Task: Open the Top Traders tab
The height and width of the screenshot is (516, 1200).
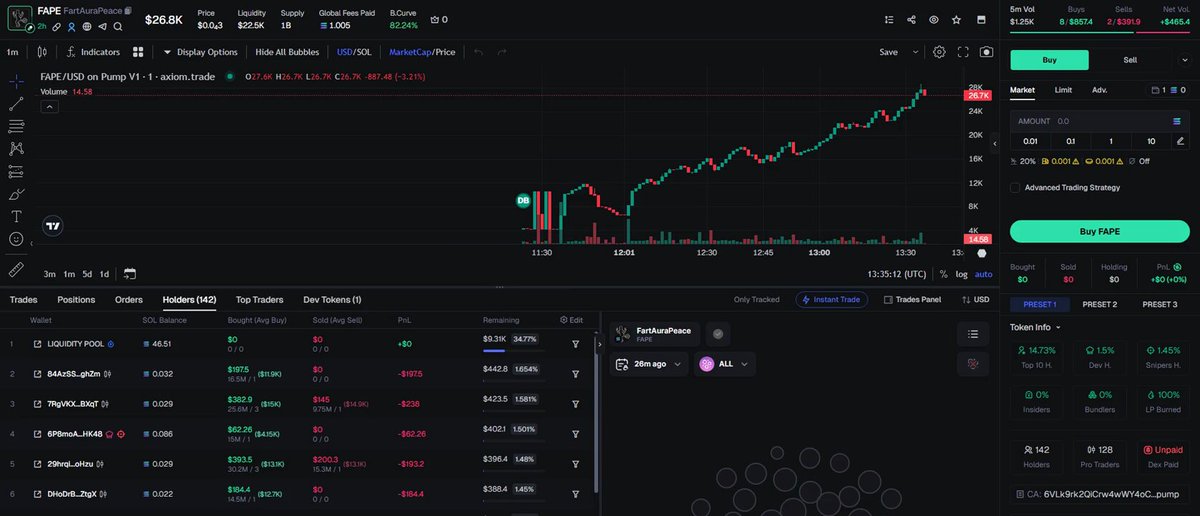Action: pos(259,299)
